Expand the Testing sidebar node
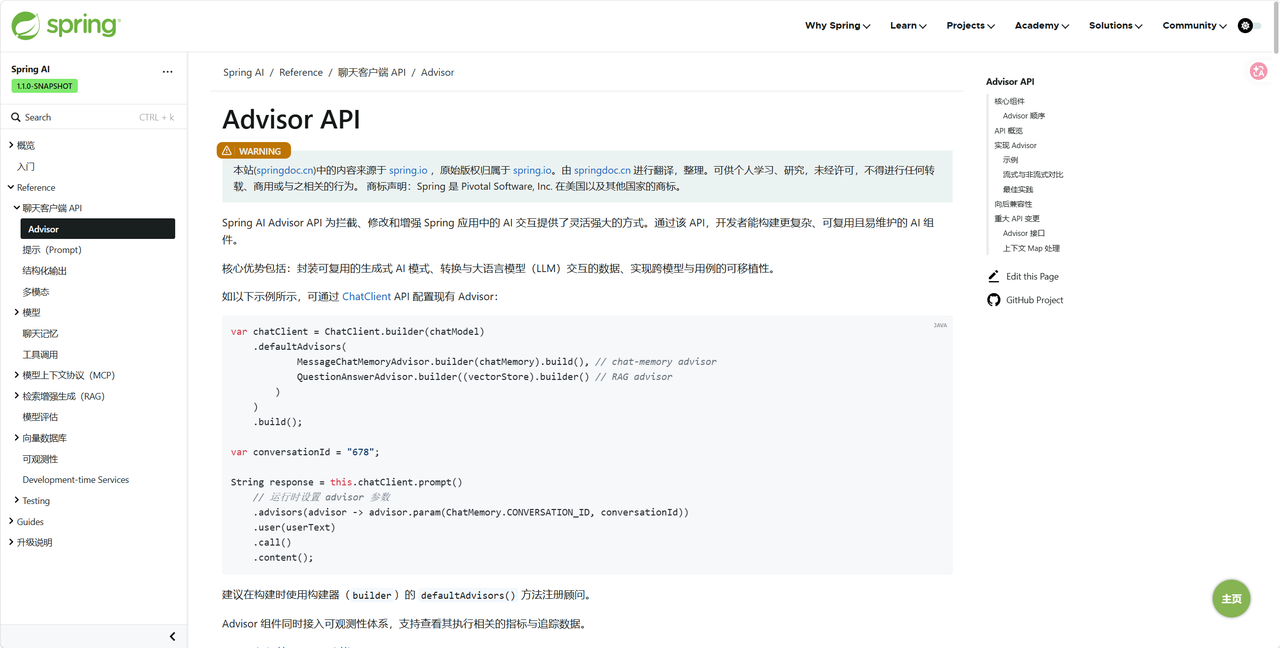This screenshot has height=648, width=1280. coord(16,500)
